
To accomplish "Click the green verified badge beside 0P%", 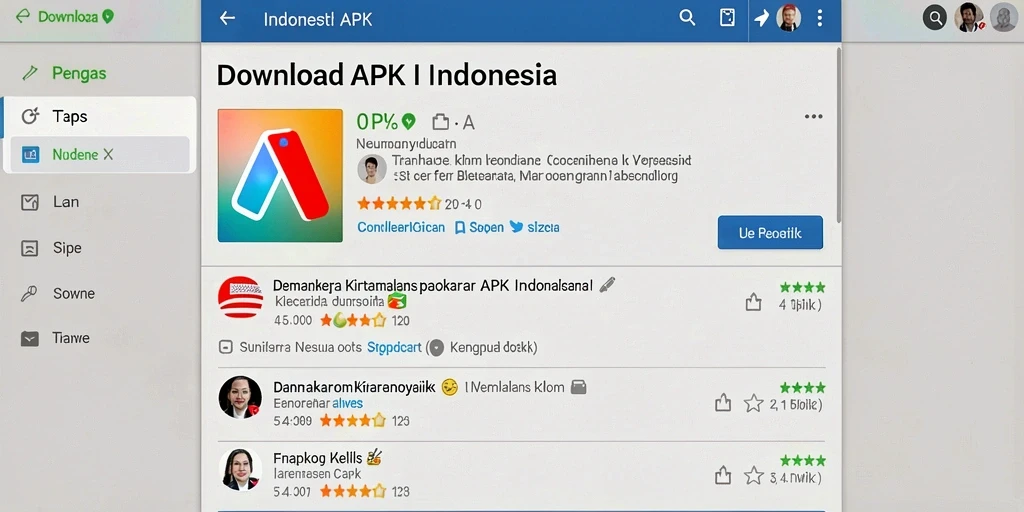I will click(409, 121).
